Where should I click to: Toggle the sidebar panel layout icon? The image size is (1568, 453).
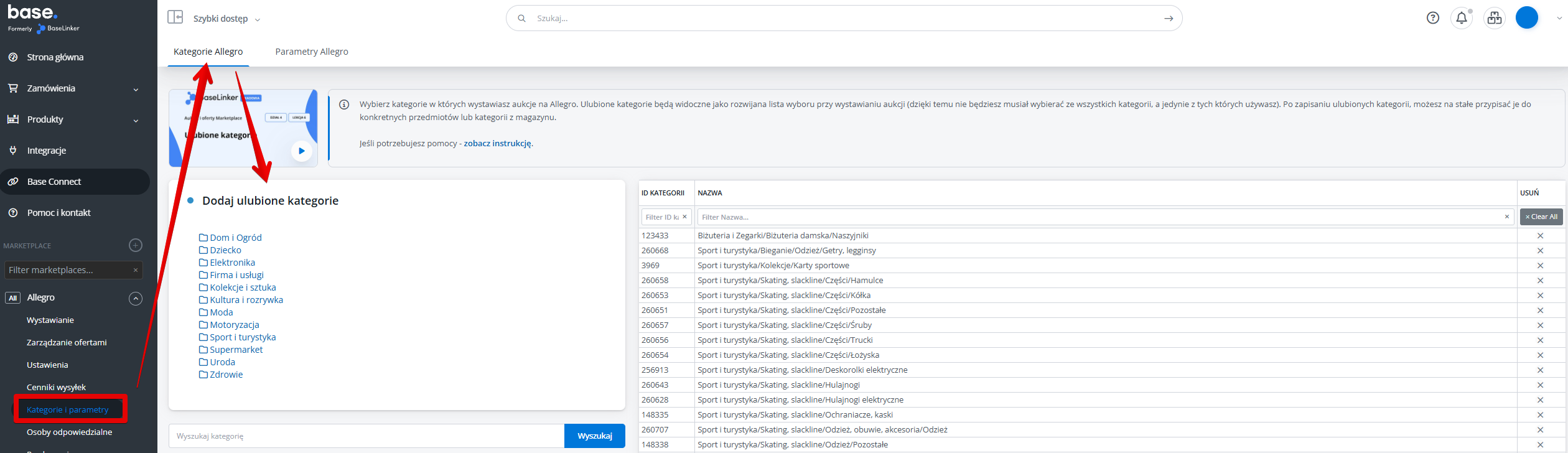tap(175, 17)
